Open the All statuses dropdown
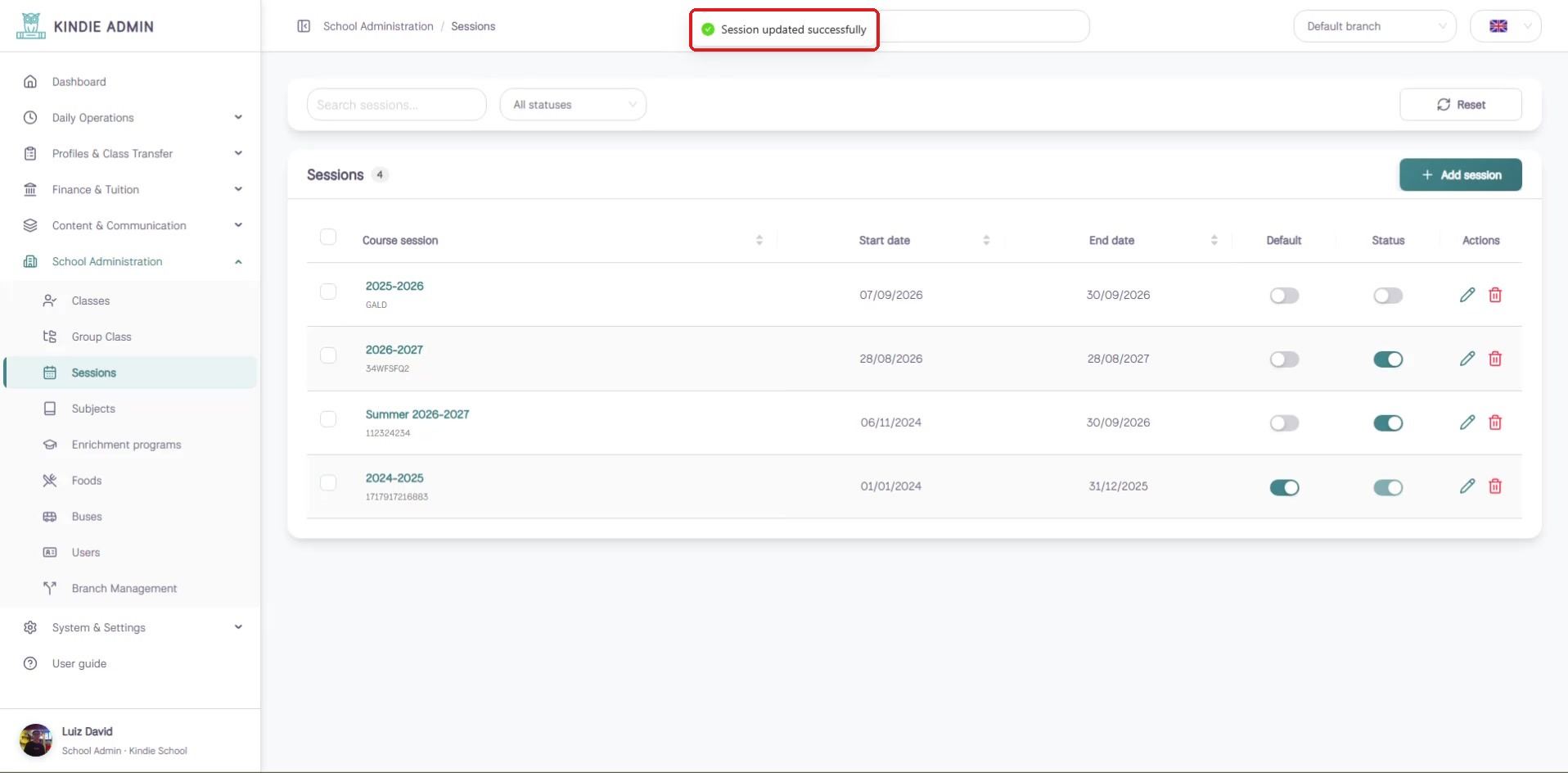This screenshot has width=1568, height=773. point(573,105)
